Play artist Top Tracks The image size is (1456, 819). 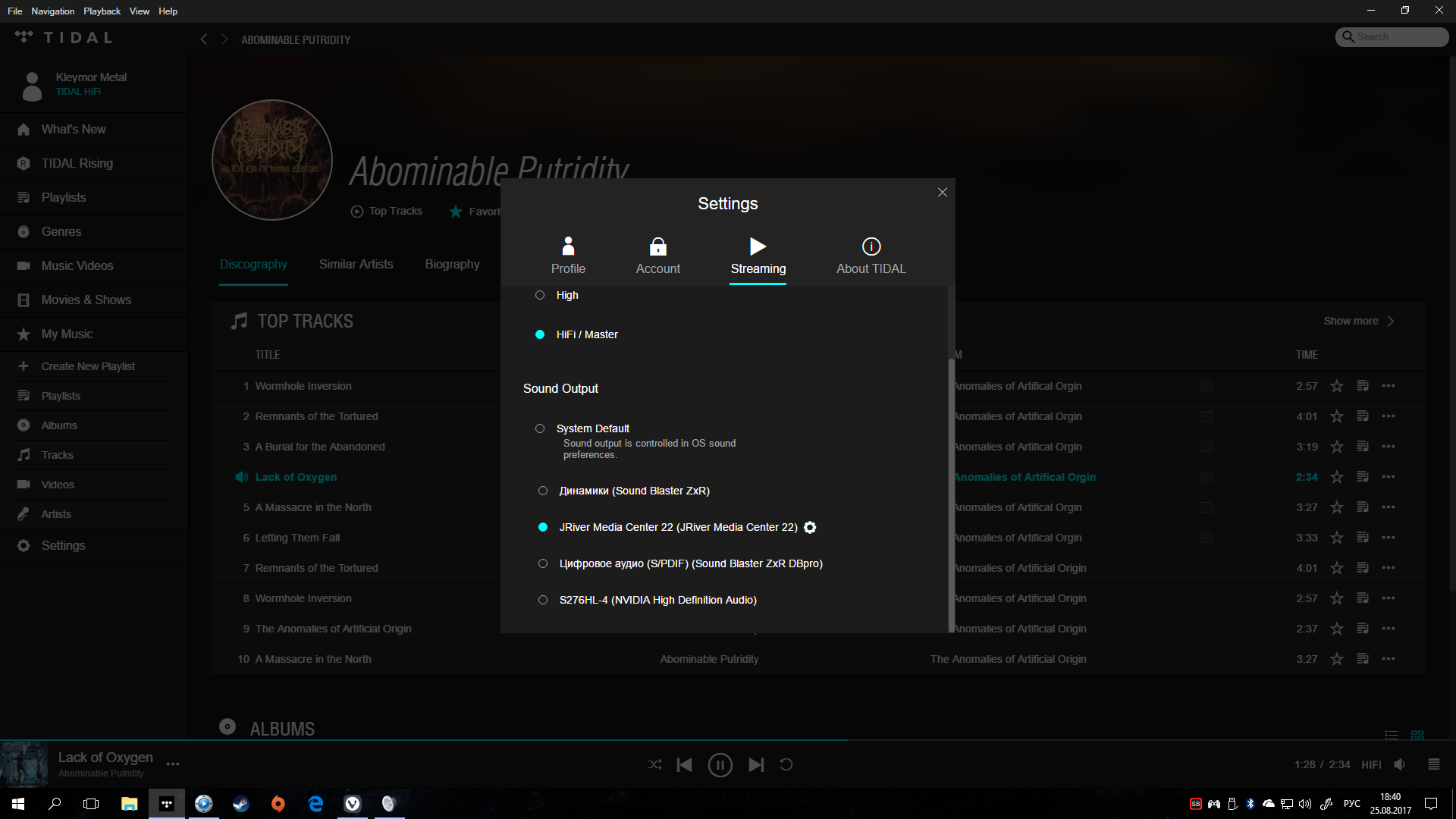[387, 212]
